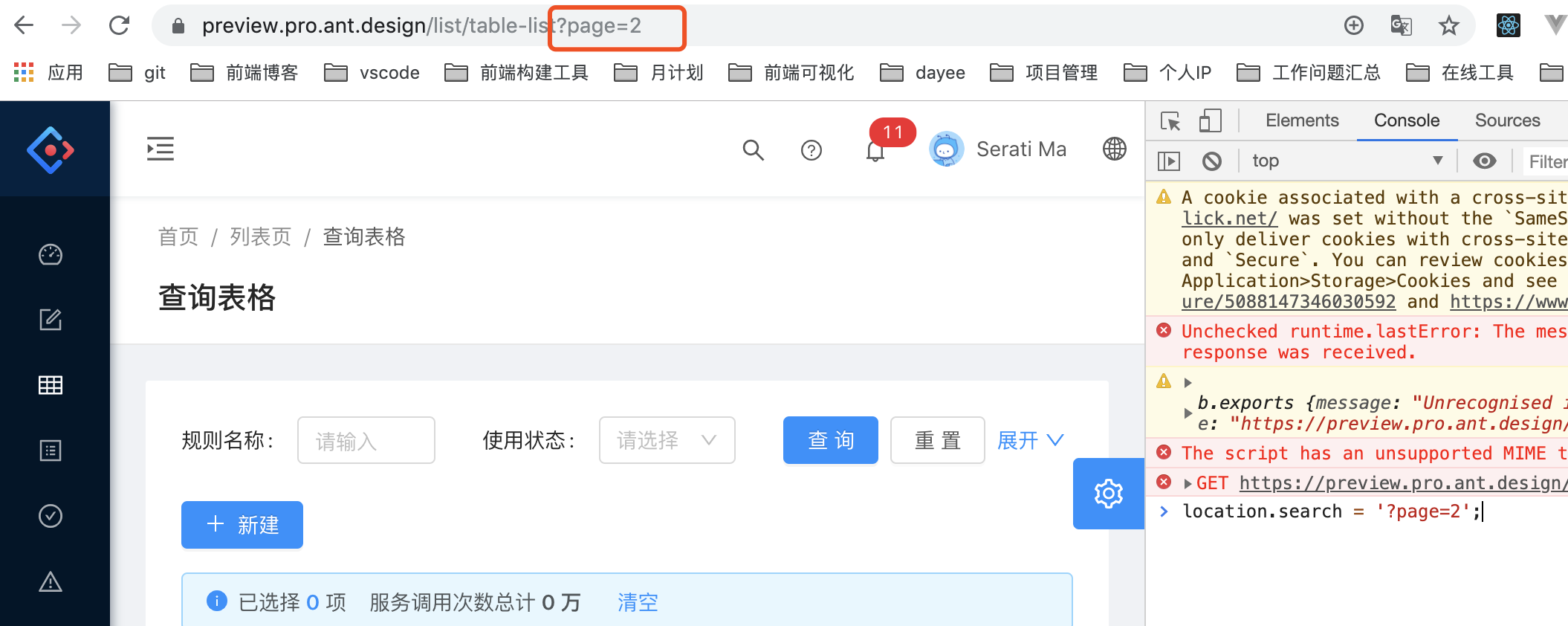Open the 月计划 bookmarks folder
Viewport: 1568px width, 626px height.
click(x=658, y=73)
